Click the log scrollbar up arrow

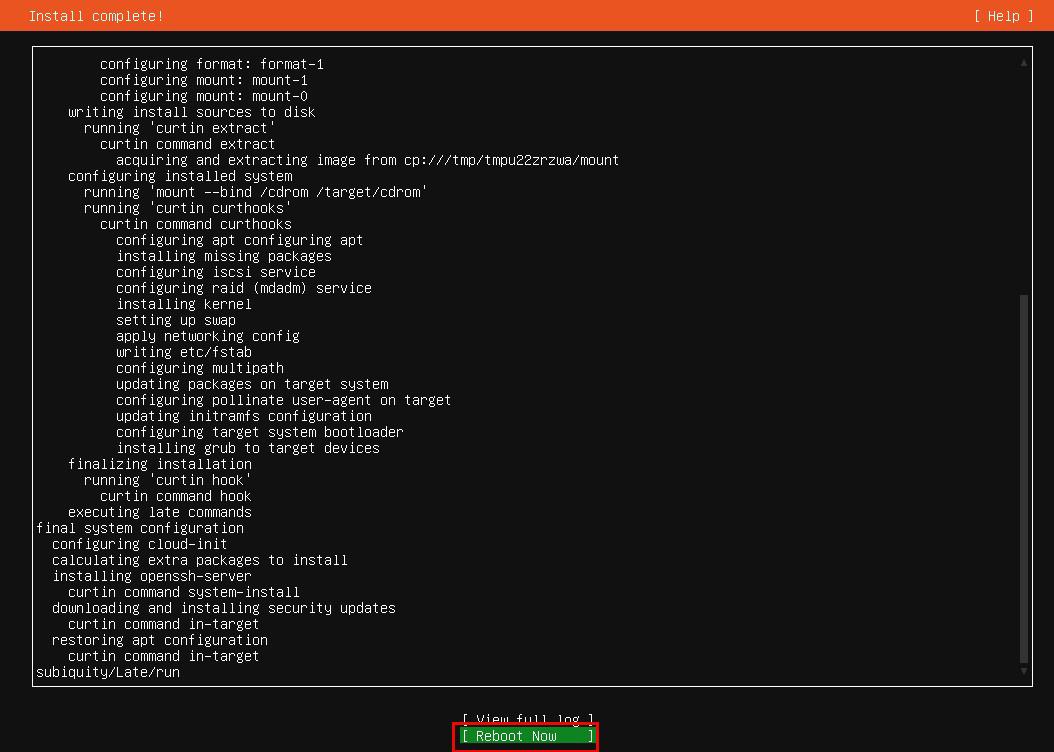(1024, 63)
